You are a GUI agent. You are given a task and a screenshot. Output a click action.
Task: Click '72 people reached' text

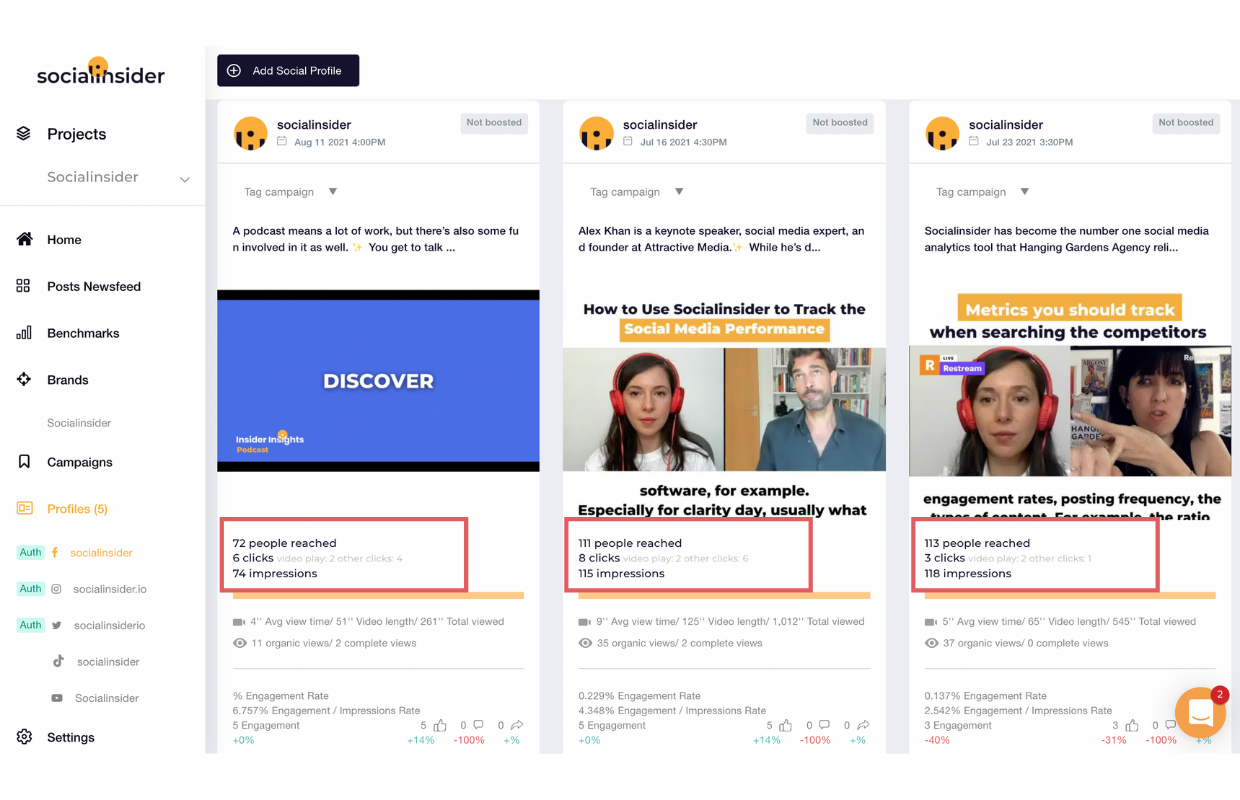285,544
